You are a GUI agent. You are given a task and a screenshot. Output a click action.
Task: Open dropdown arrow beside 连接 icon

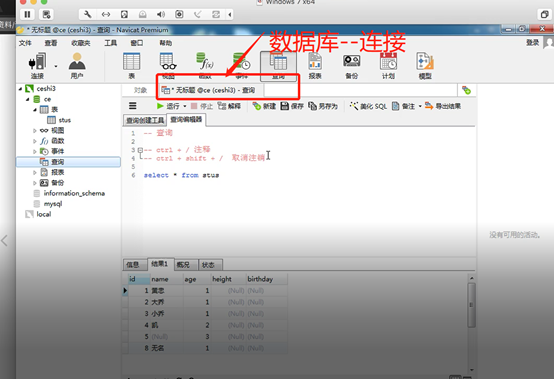(x=56, y=66)
